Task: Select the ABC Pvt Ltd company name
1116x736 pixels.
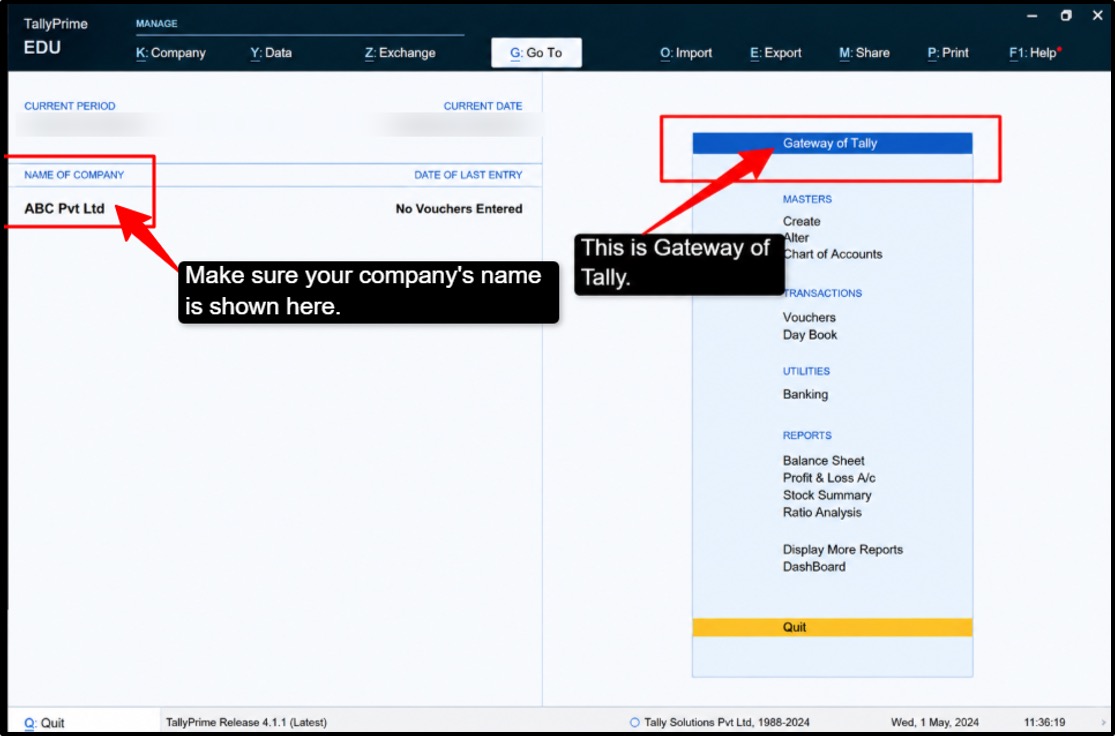Action: (x=65, y=209)
